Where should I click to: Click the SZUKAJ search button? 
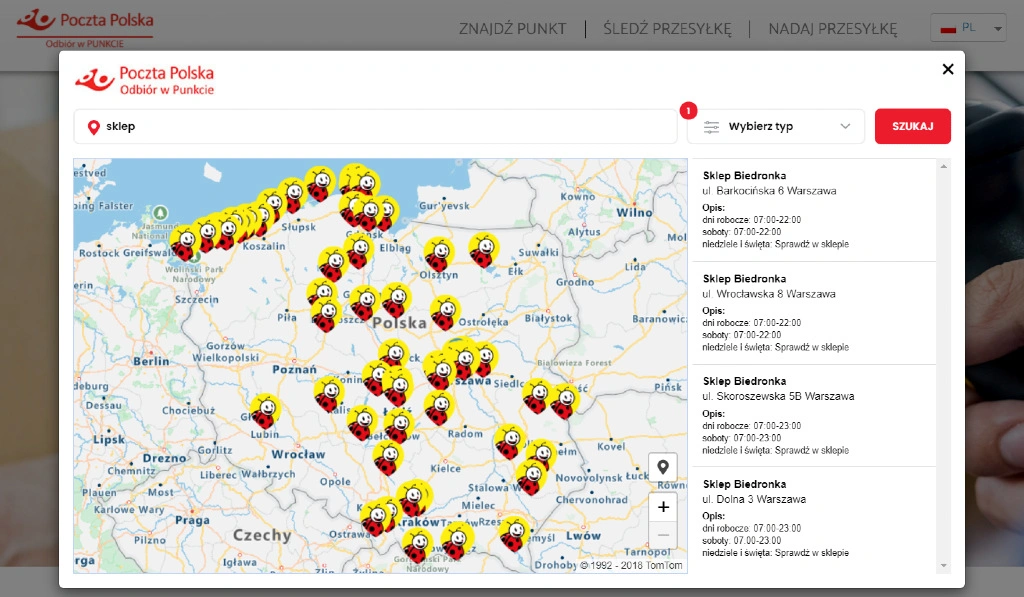coord(912,126)
